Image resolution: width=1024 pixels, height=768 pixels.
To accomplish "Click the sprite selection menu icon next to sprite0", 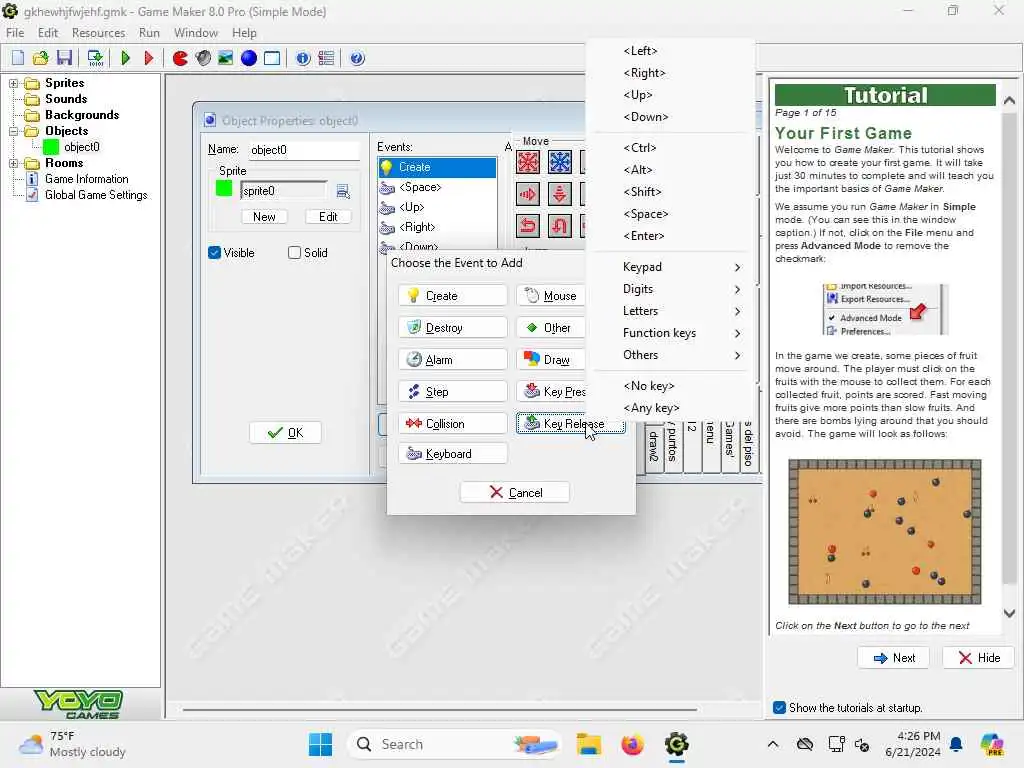I will 343,191.
